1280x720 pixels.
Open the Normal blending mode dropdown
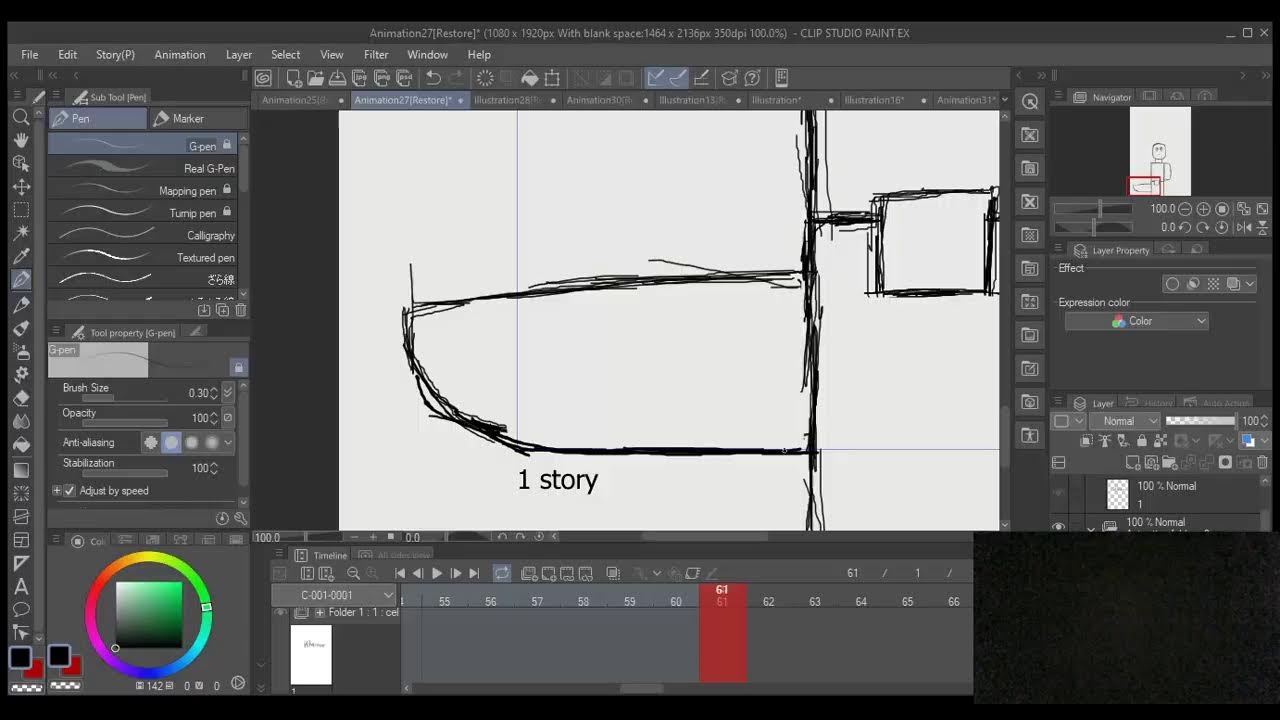[1124, 421]
